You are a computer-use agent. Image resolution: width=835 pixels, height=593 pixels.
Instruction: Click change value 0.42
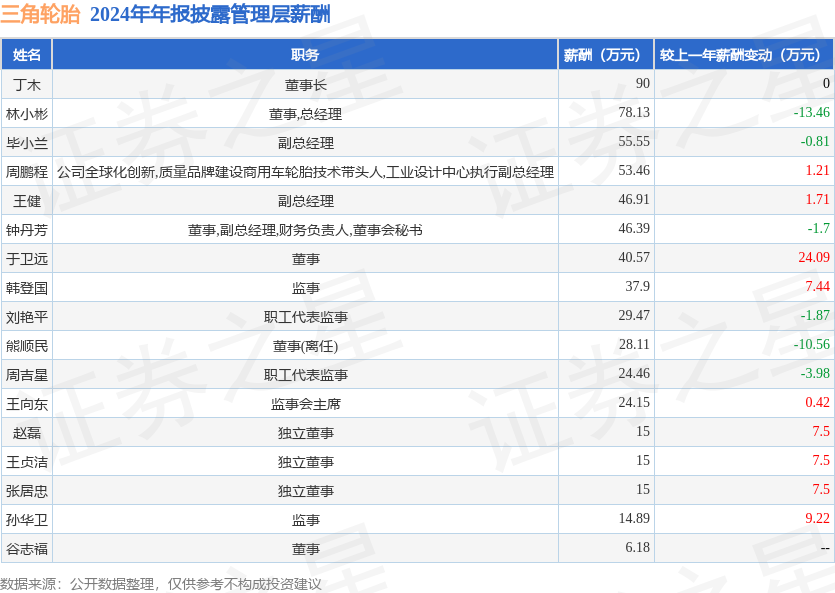[817, 402]
